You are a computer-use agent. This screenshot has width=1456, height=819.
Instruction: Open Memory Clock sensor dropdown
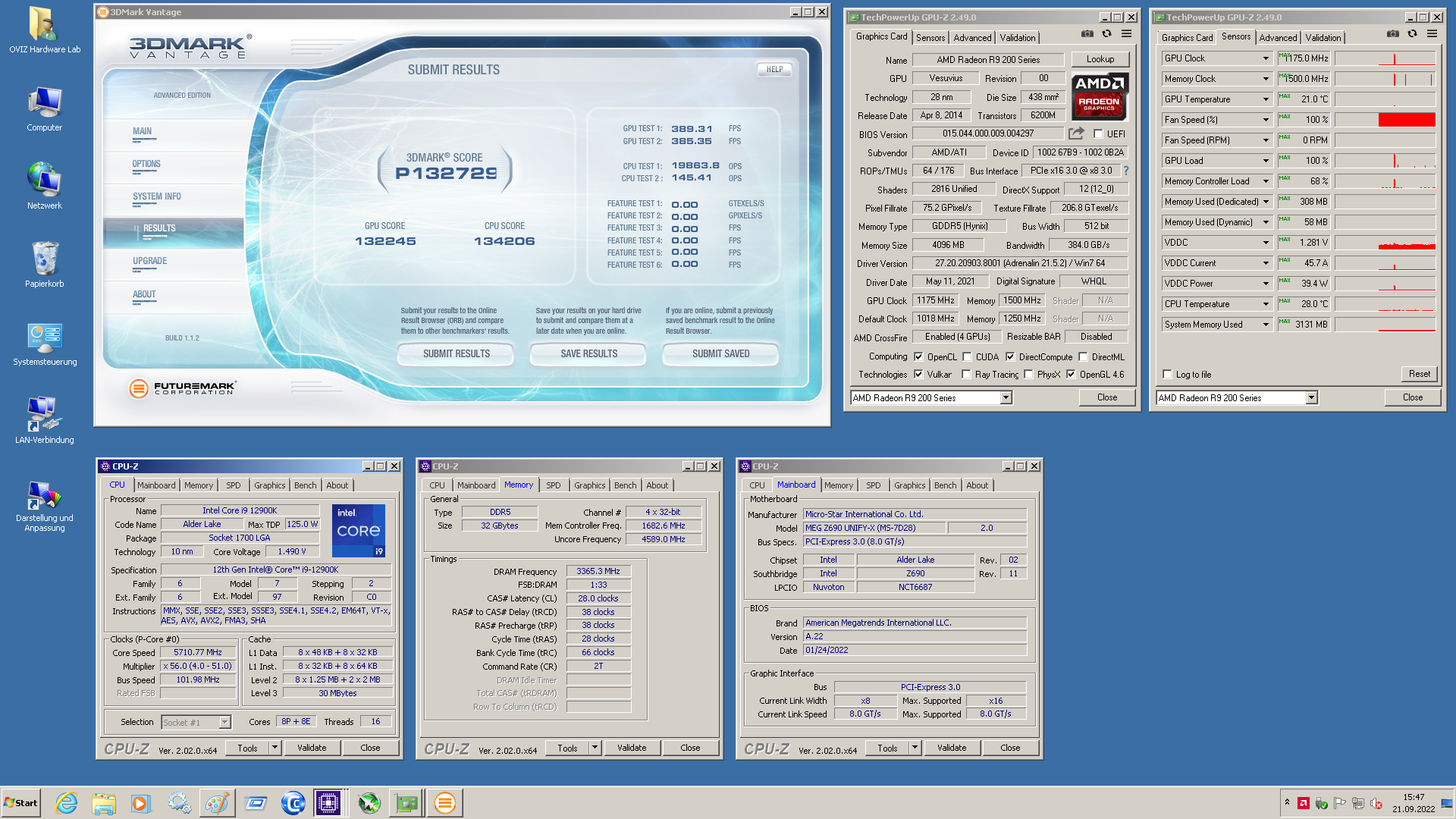point(1266,79)
